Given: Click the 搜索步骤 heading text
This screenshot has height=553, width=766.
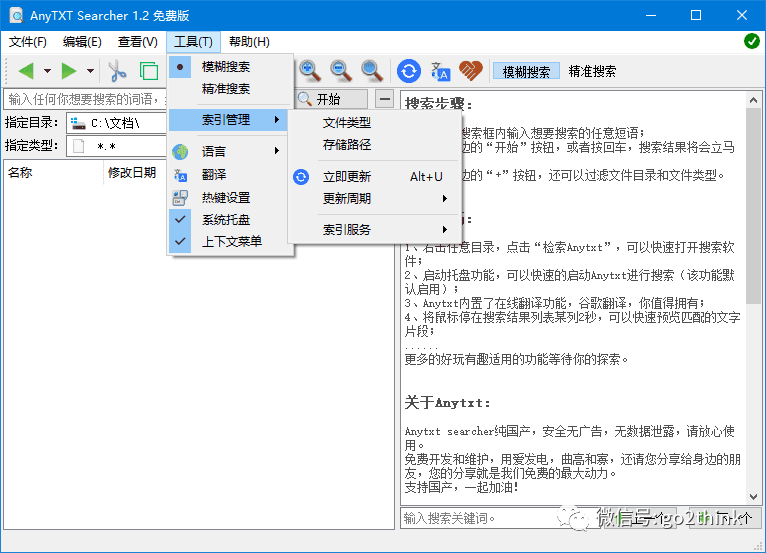Looking at the screenshot, I should [438, 103].
